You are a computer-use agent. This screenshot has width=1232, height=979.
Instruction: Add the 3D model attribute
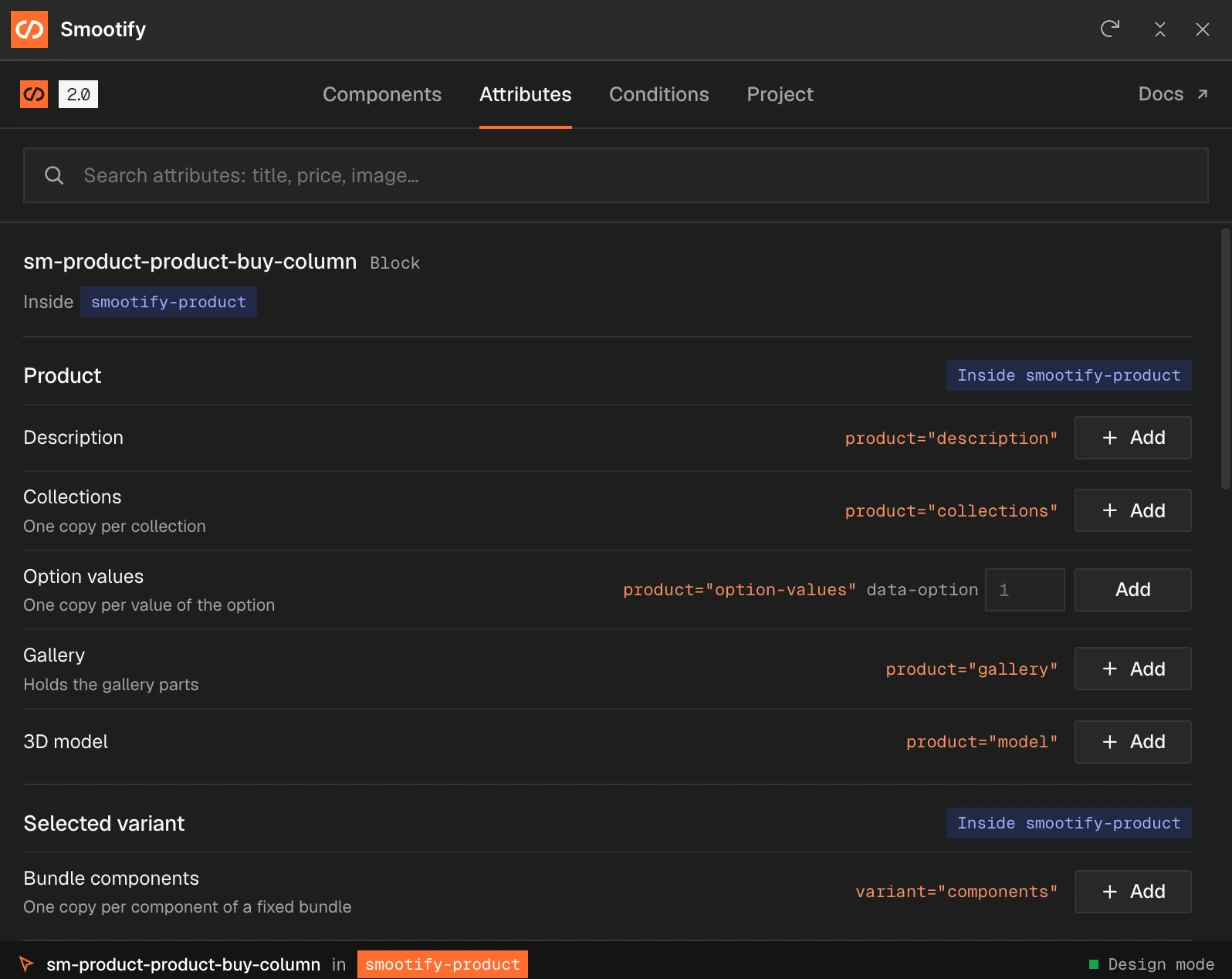[x=1133, y=742]
